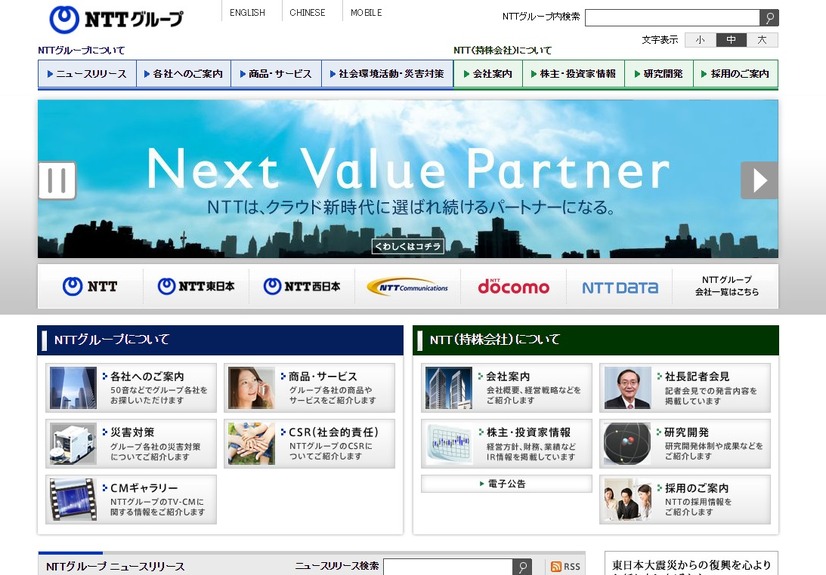Viewport: 826px width, 575px height.
Task: Open 研究開発 green navigation tab
Action: [659, 74]
